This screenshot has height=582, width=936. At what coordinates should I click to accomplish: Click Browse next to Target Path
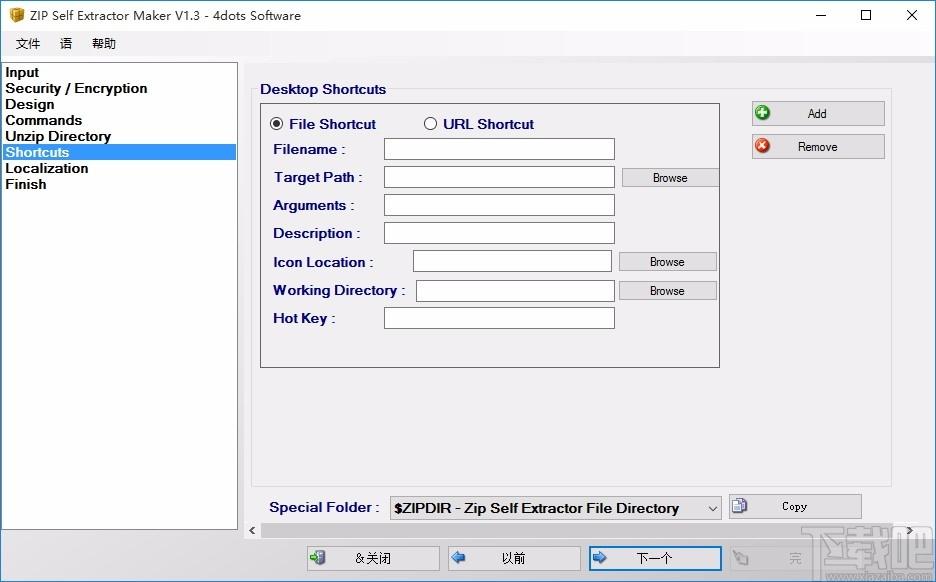click(670, 178)
